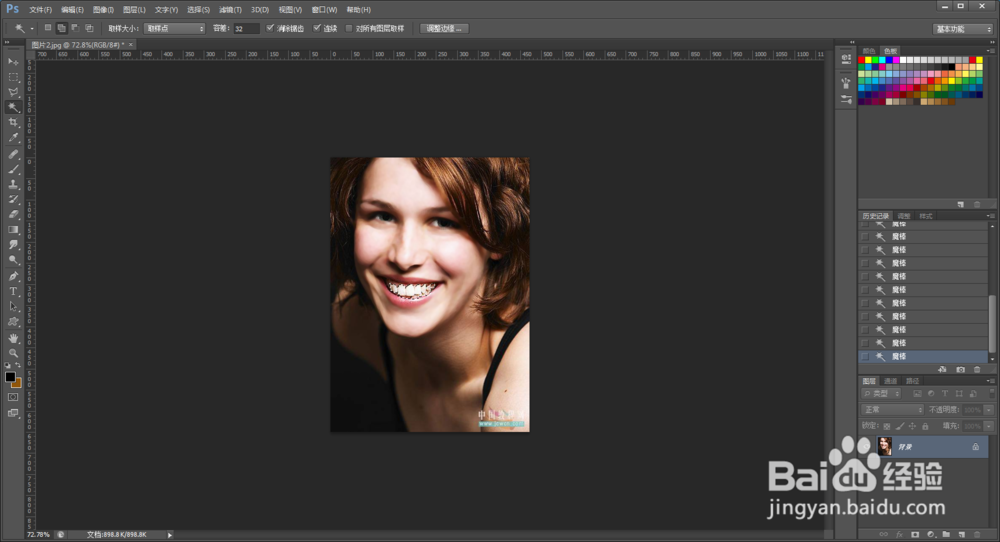Image resolution: width=1000 pixels, height=542 pixels.
Task: Select the Clone Stamp tool
Action: click(13, 184)
